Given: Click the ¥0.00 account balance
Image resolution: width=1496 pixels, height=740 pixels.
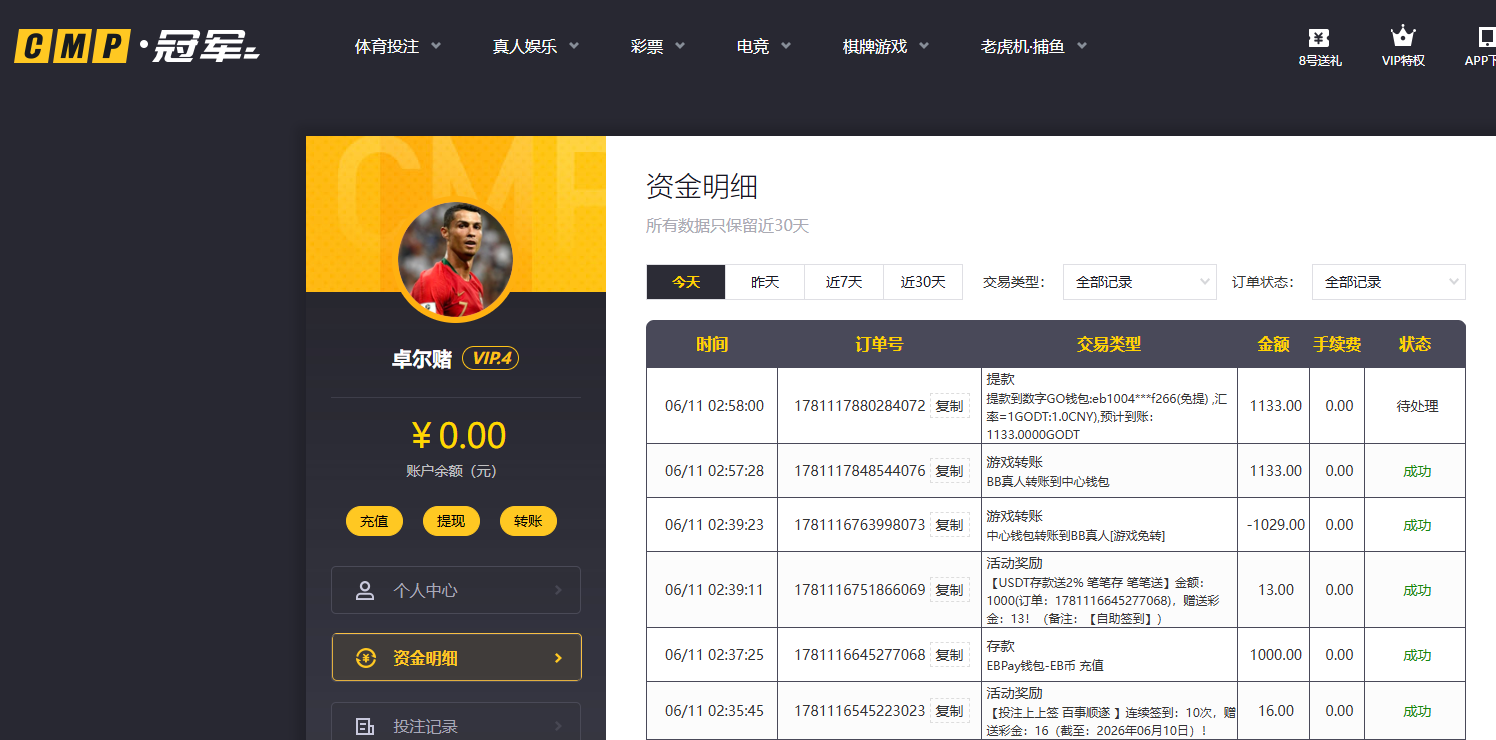Looking at the screenshot, I should coord(458,436).
